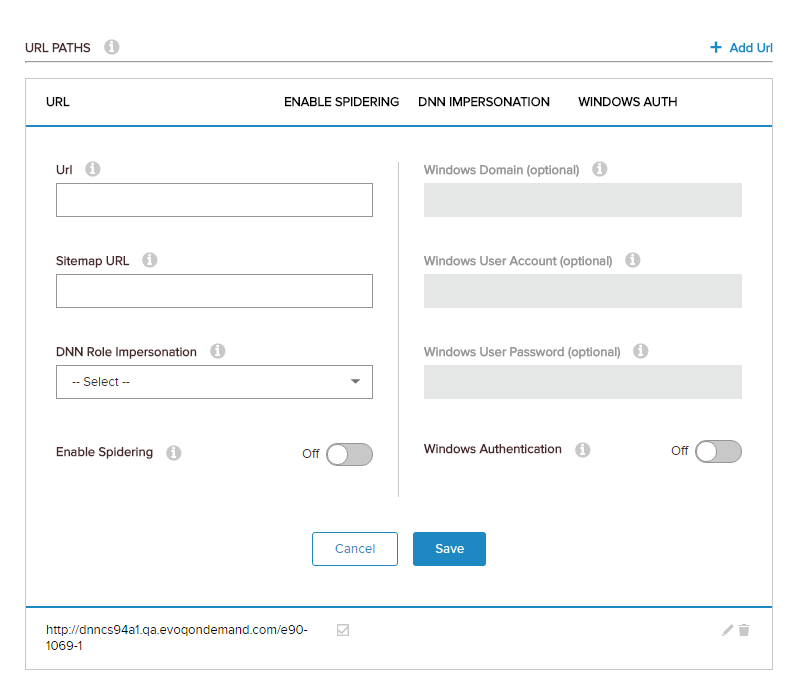Enable the Windows Authentication toggle
The image size is (796, 696).
click(x=718, y=451)
